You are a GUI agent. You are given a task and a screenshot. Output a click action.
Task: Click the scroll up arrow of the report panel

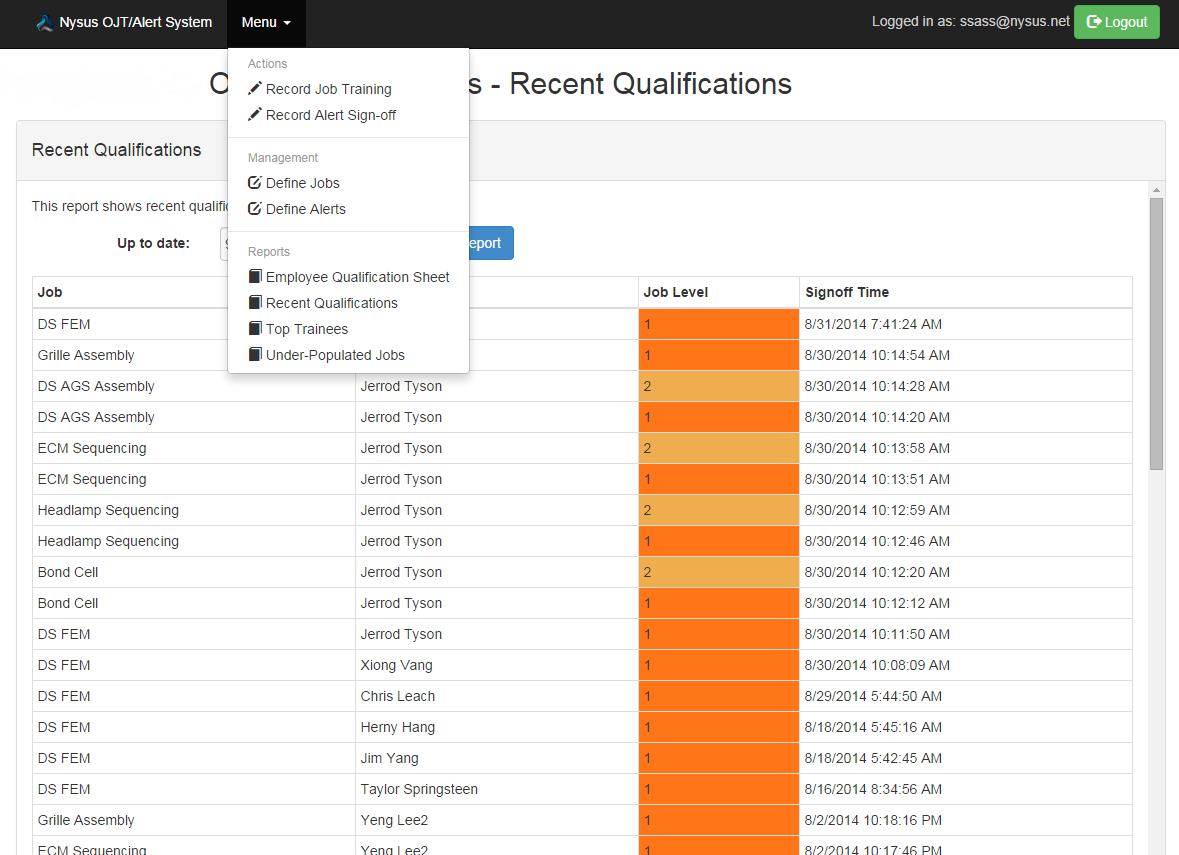point(1156,190)
